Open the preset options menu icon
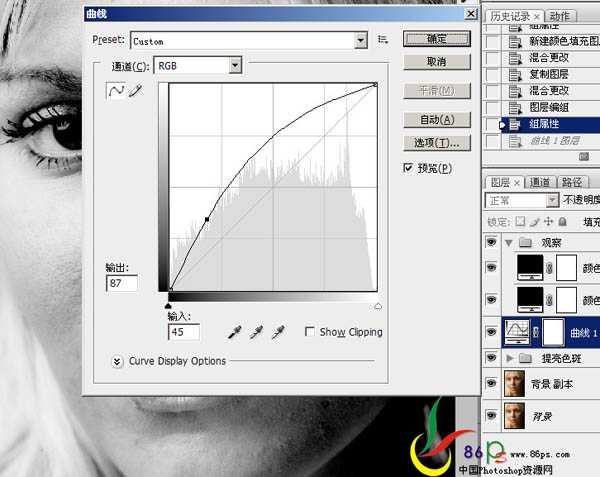The image size is (600, 477). pyautogui.click(x=383, y=39)
